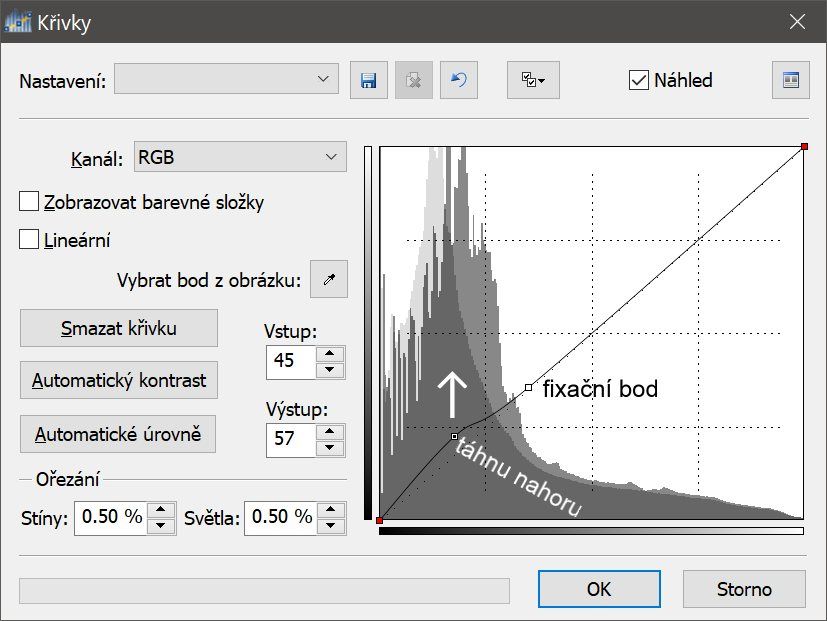827x621 pixels.
Task: Select the red top-right curve endpoint
Action: [804, 146]
